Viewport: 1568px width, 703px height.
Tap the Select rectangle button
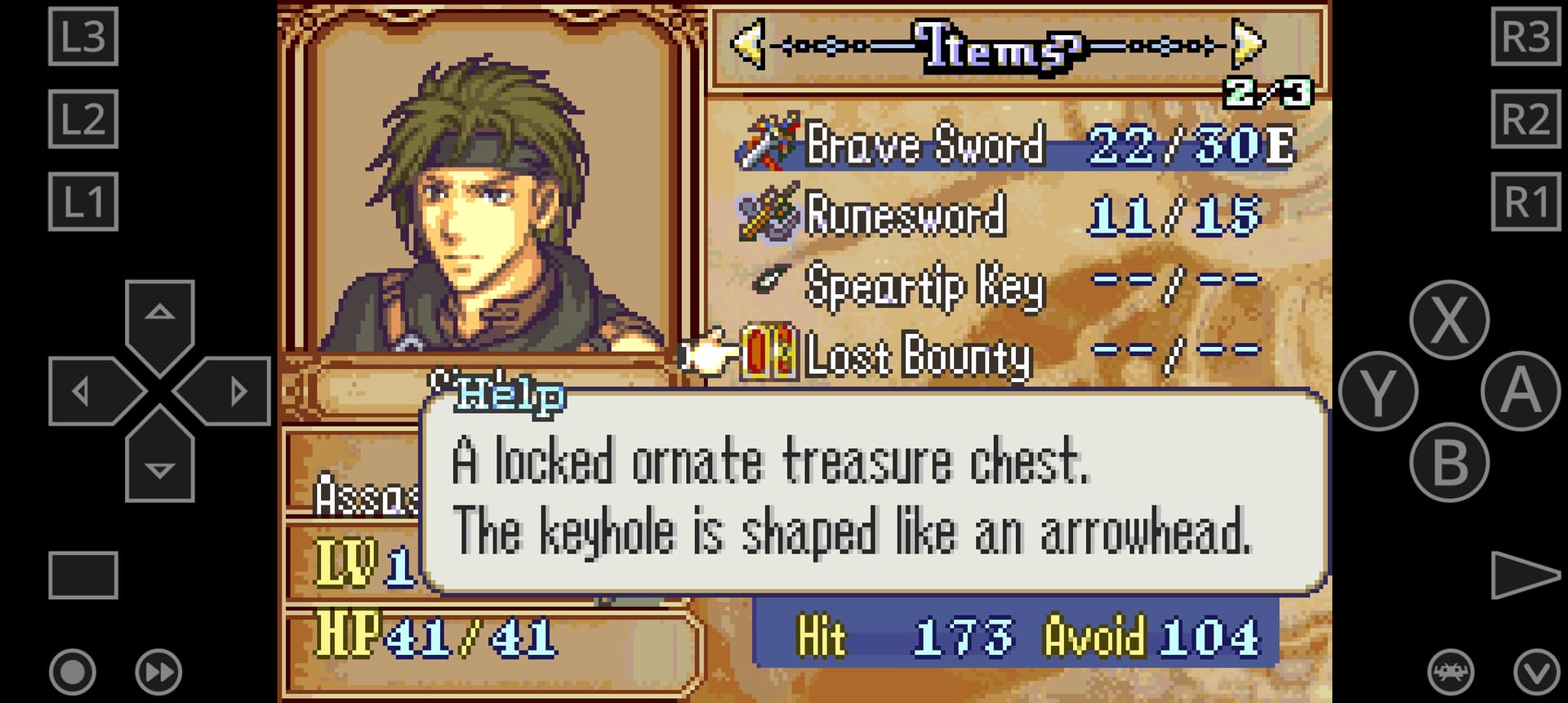pos(83,575)
